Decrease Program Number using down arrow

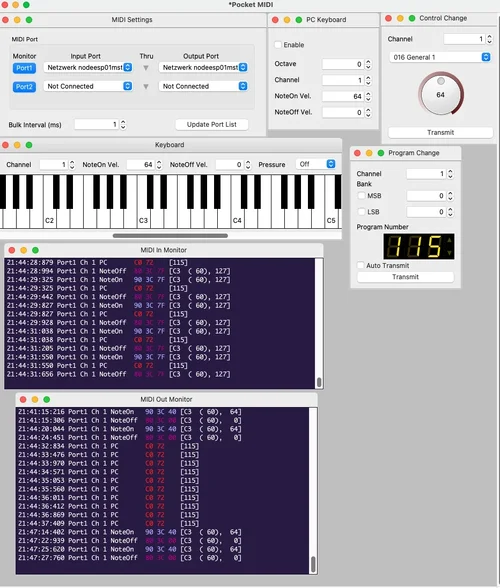coord(449,253)
